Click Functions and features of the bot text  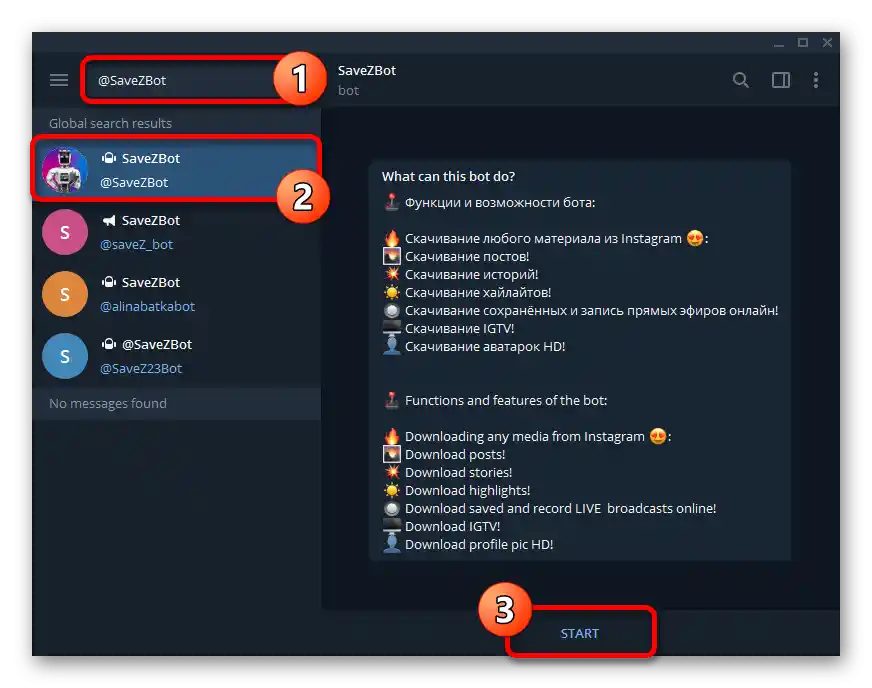[506, 400]
